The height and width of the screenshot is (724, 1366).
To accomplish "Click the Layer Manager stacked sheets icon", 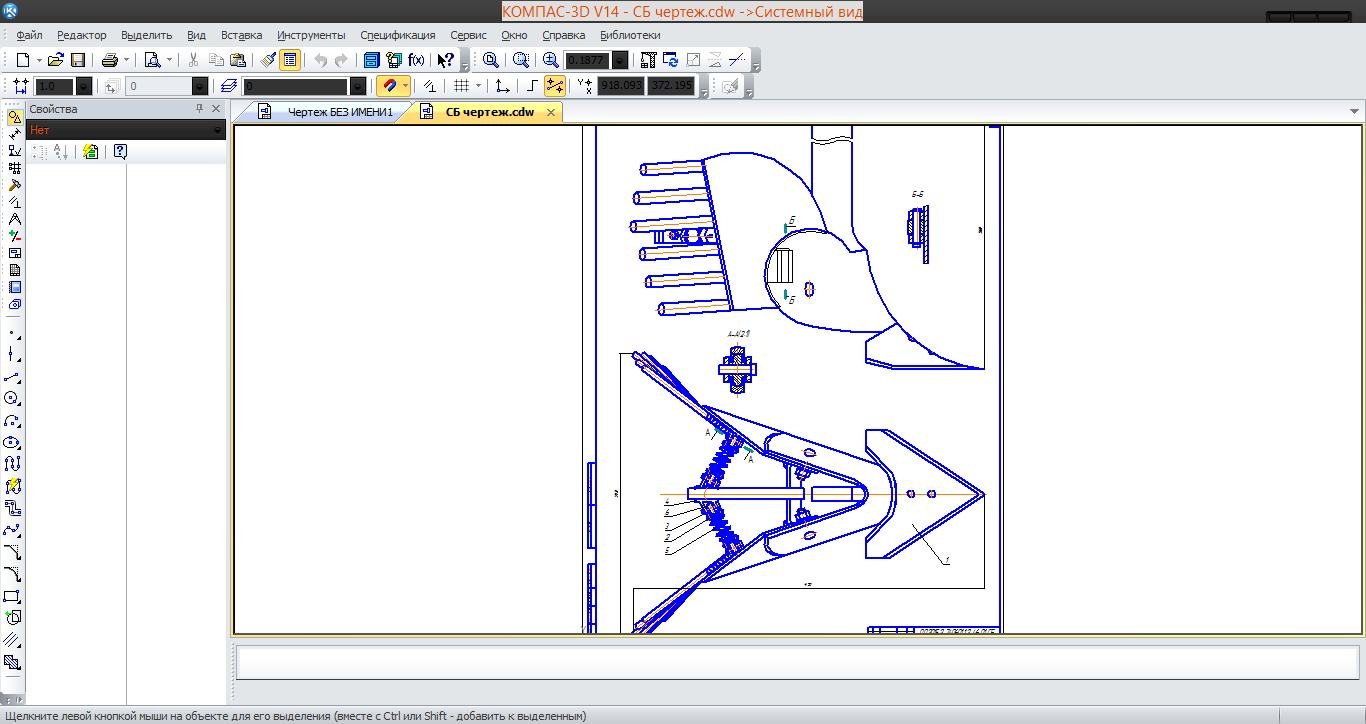I will coord(229,87).
